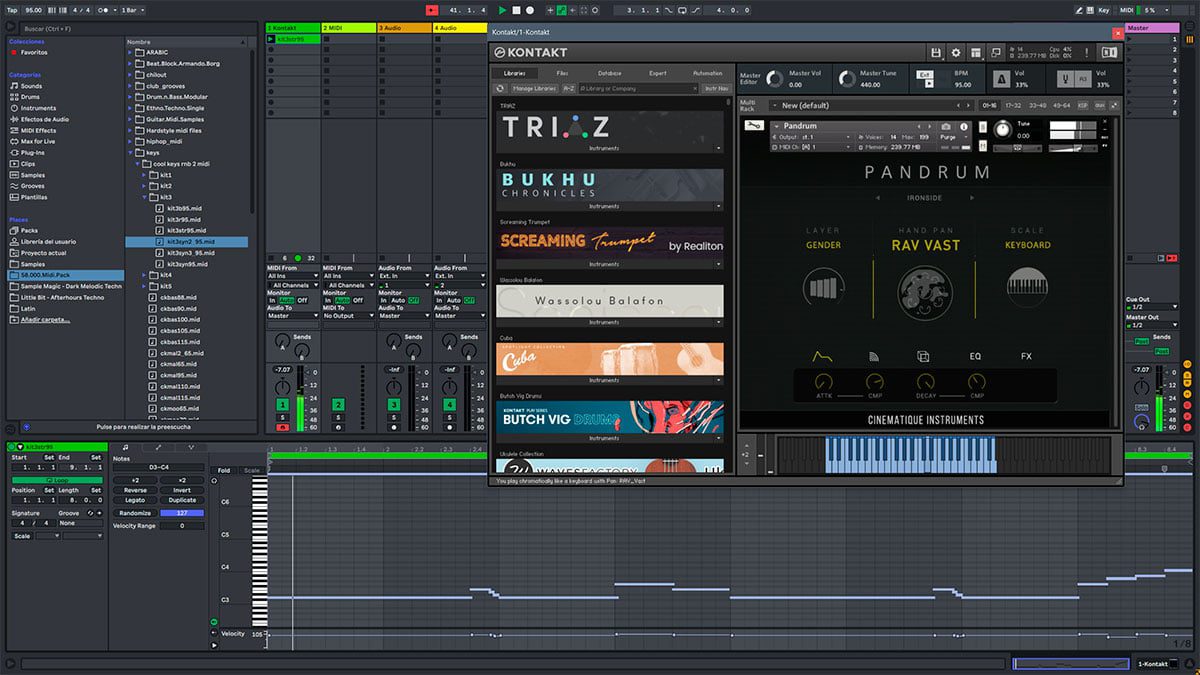
Task: Click Kontakt metronome icon
Action: coord(1002,79)
